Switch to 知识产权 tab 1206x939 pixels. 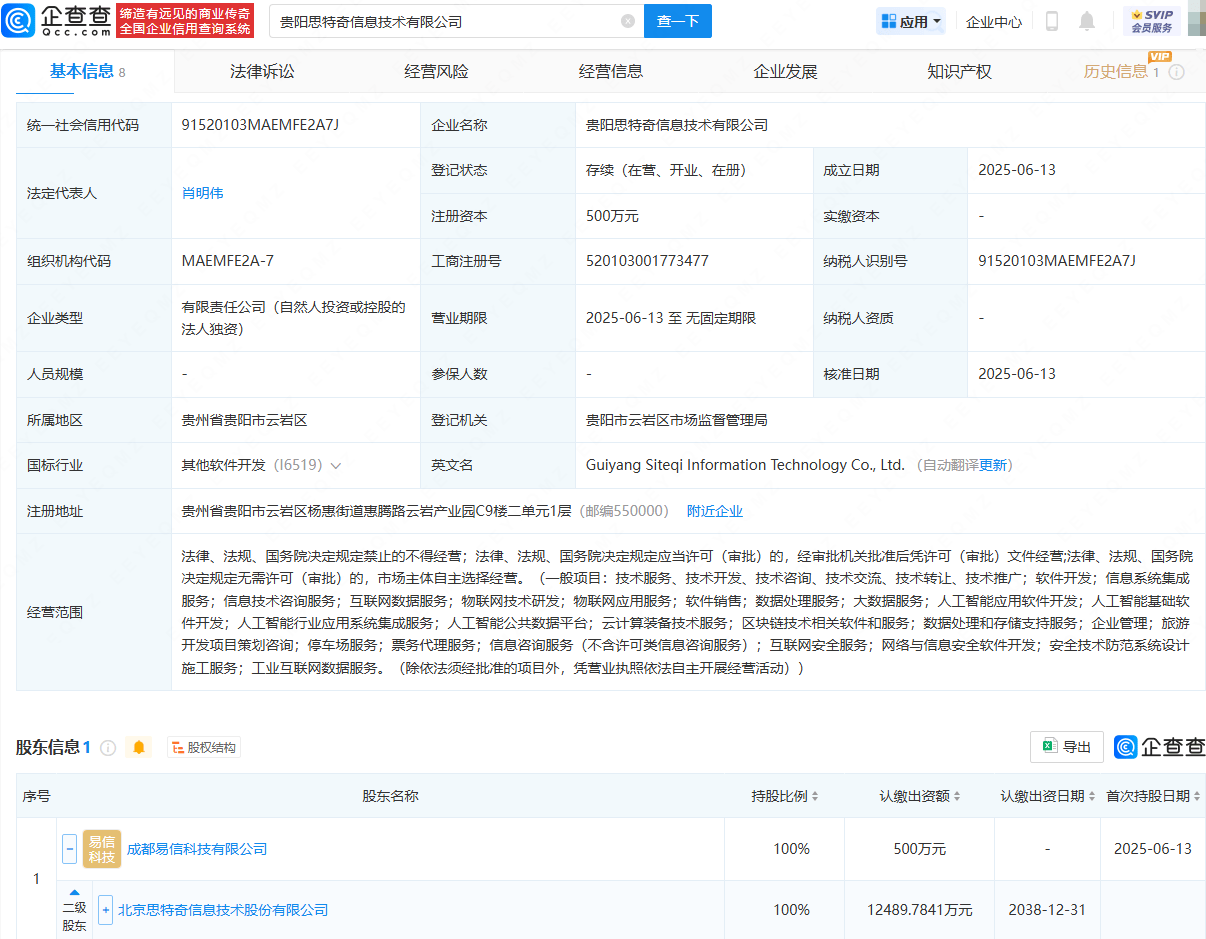point(959,71)
